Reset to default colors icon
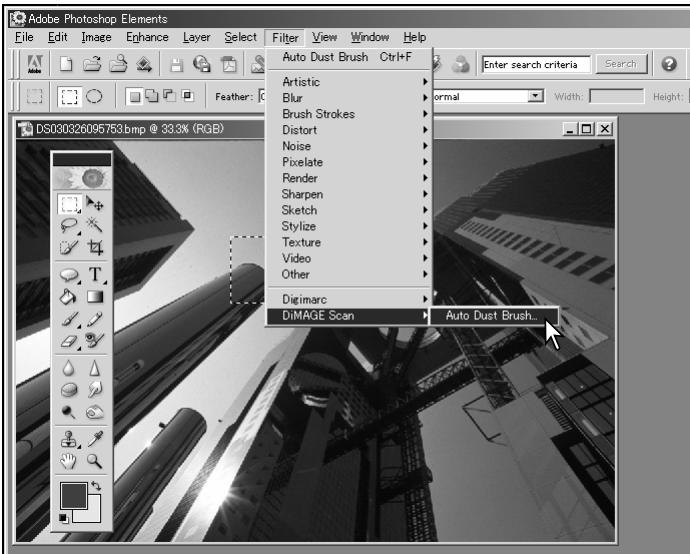 click(x=64, y=518)
